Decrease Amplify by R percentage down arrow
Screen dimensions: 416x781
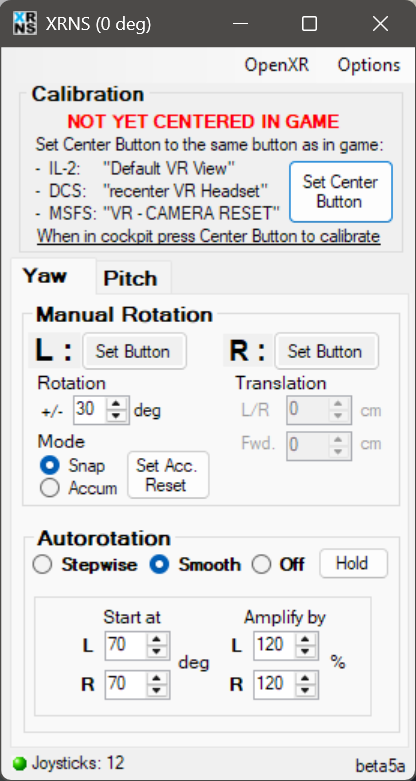[305, 690]
